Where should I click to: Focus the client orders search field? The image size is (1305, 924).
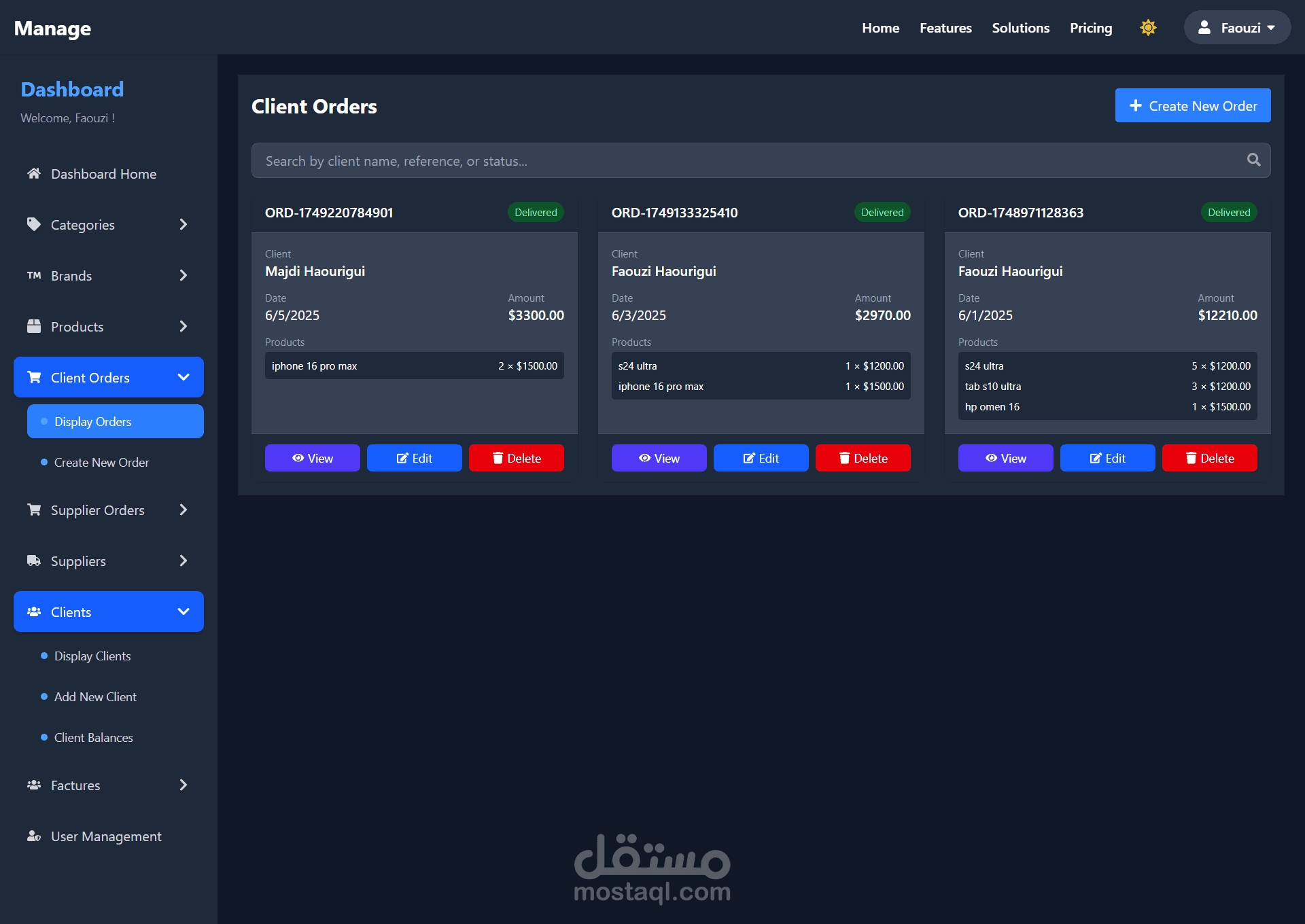pyautogui.click(x=748, y=161)
